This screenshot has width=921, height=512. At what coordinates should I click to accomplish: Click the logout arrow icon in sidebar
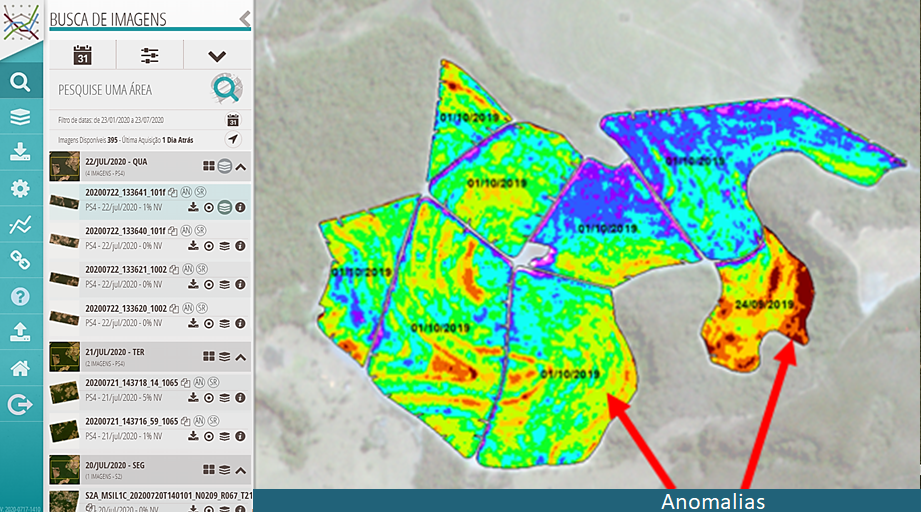(20, 404)
